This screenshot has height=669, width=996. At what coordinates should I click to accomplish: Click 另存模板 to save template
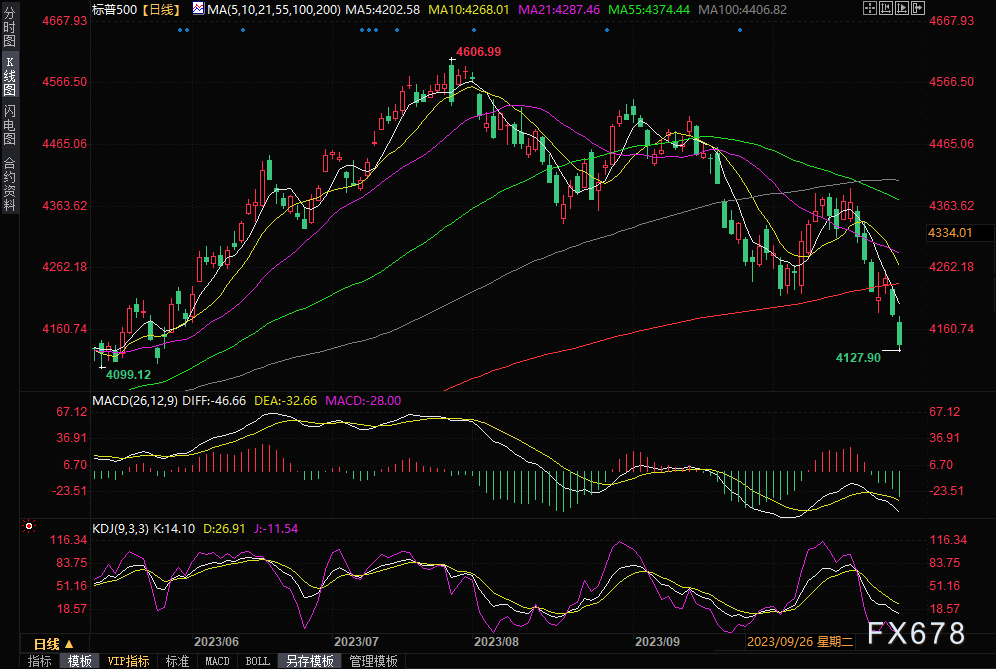(310, 661)
